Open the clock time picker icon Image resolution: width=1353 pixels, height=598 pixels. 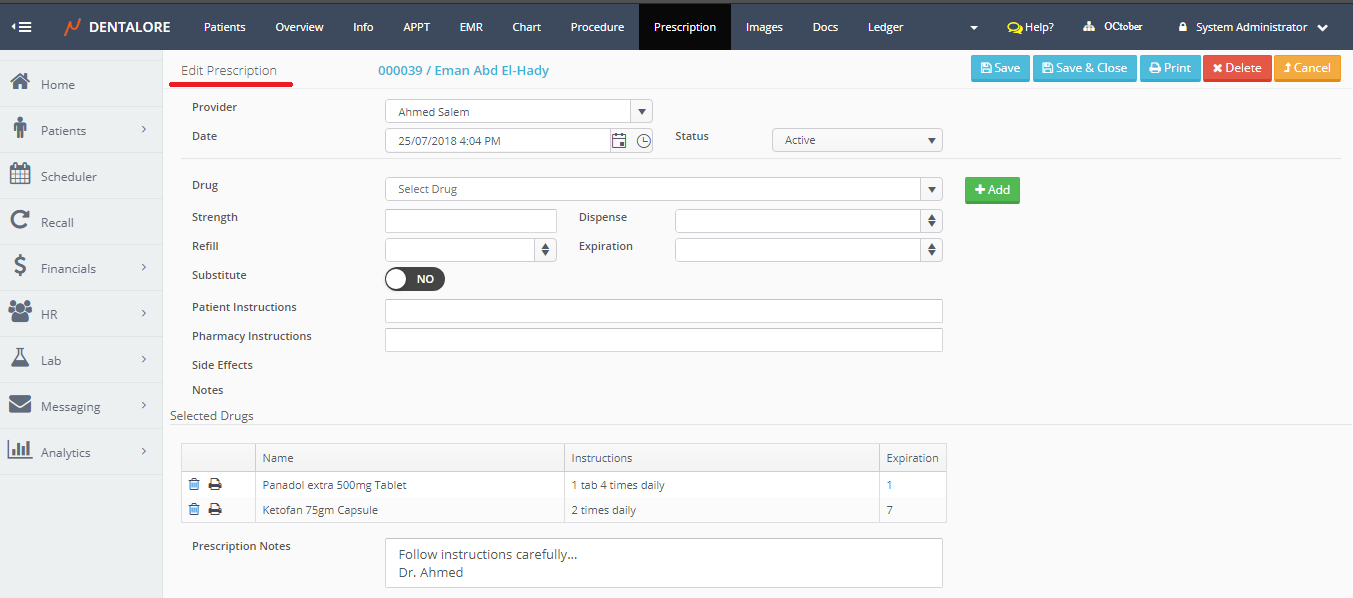tap(644, 141)
